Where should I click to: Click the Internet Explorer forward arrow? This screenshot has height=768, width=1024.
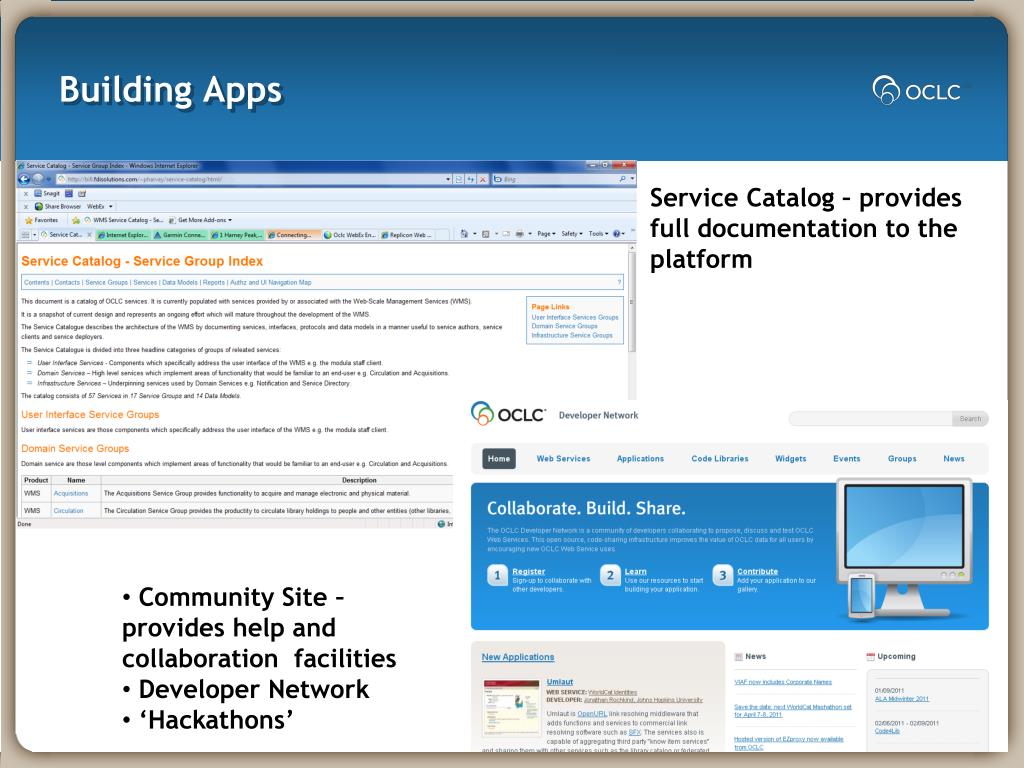click(x=38, y=179)
